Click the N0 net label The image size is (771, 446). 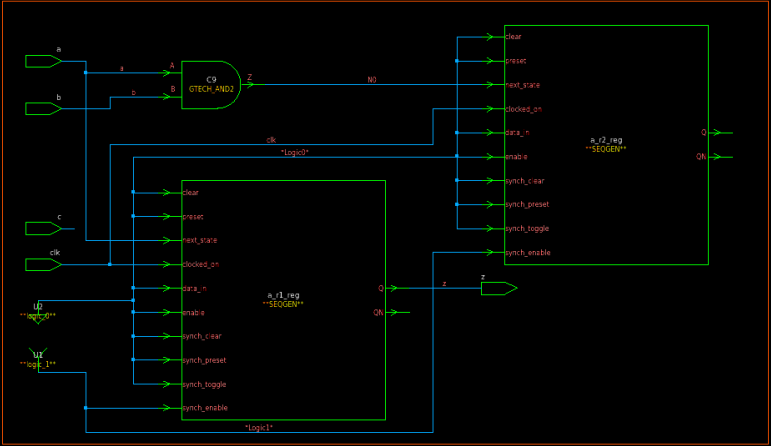[x=372, y=80]
